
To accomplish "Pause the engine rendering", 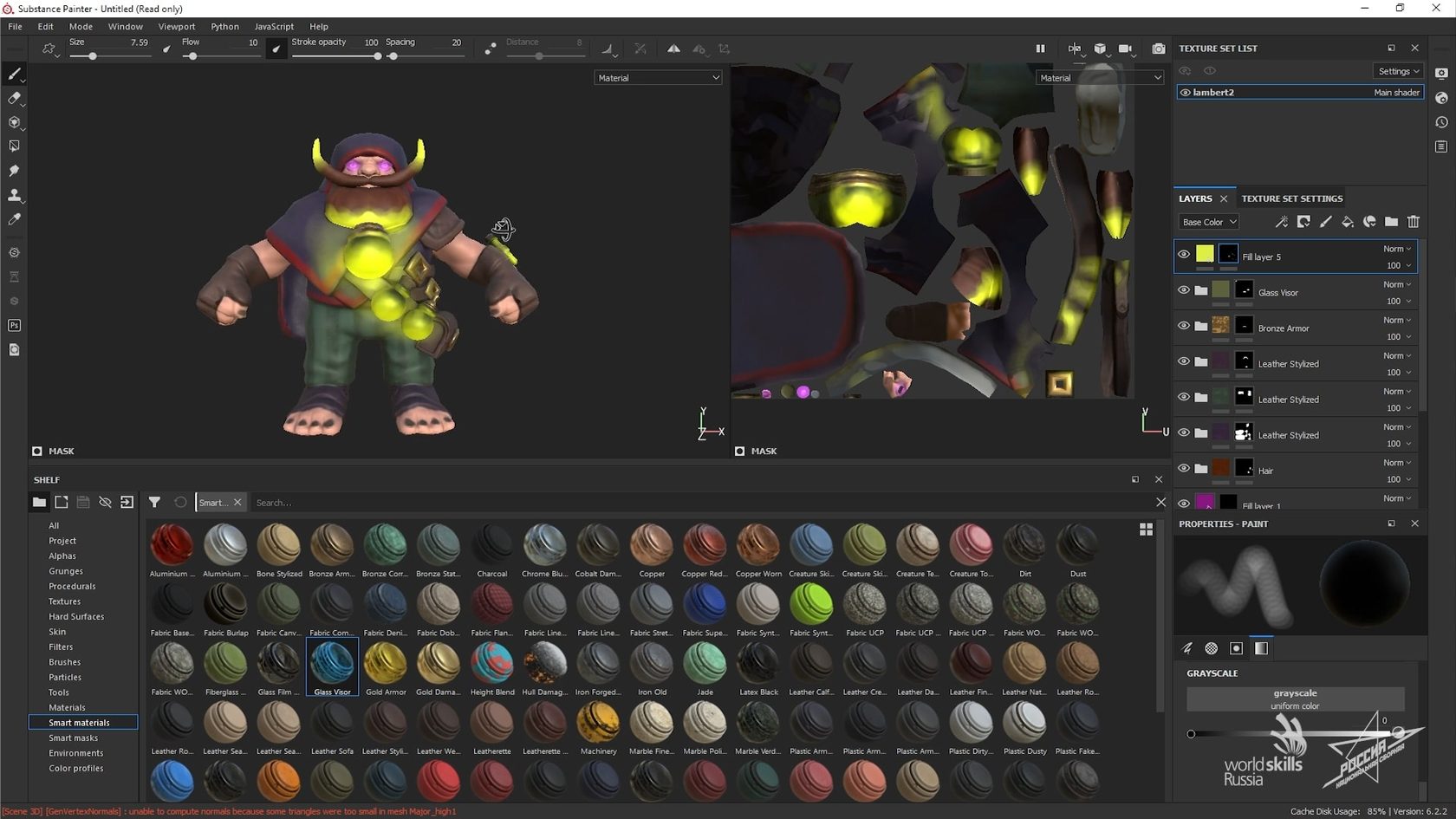I will click(x=1040, y=49).
